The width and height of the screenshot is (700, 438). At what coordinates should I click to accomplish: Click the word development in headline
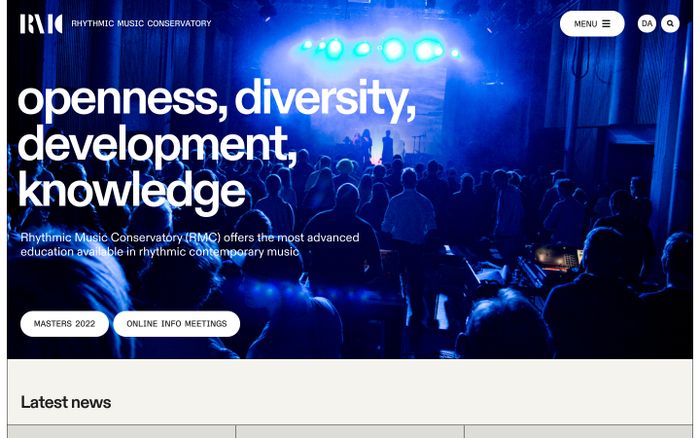(x=157, y=144)
